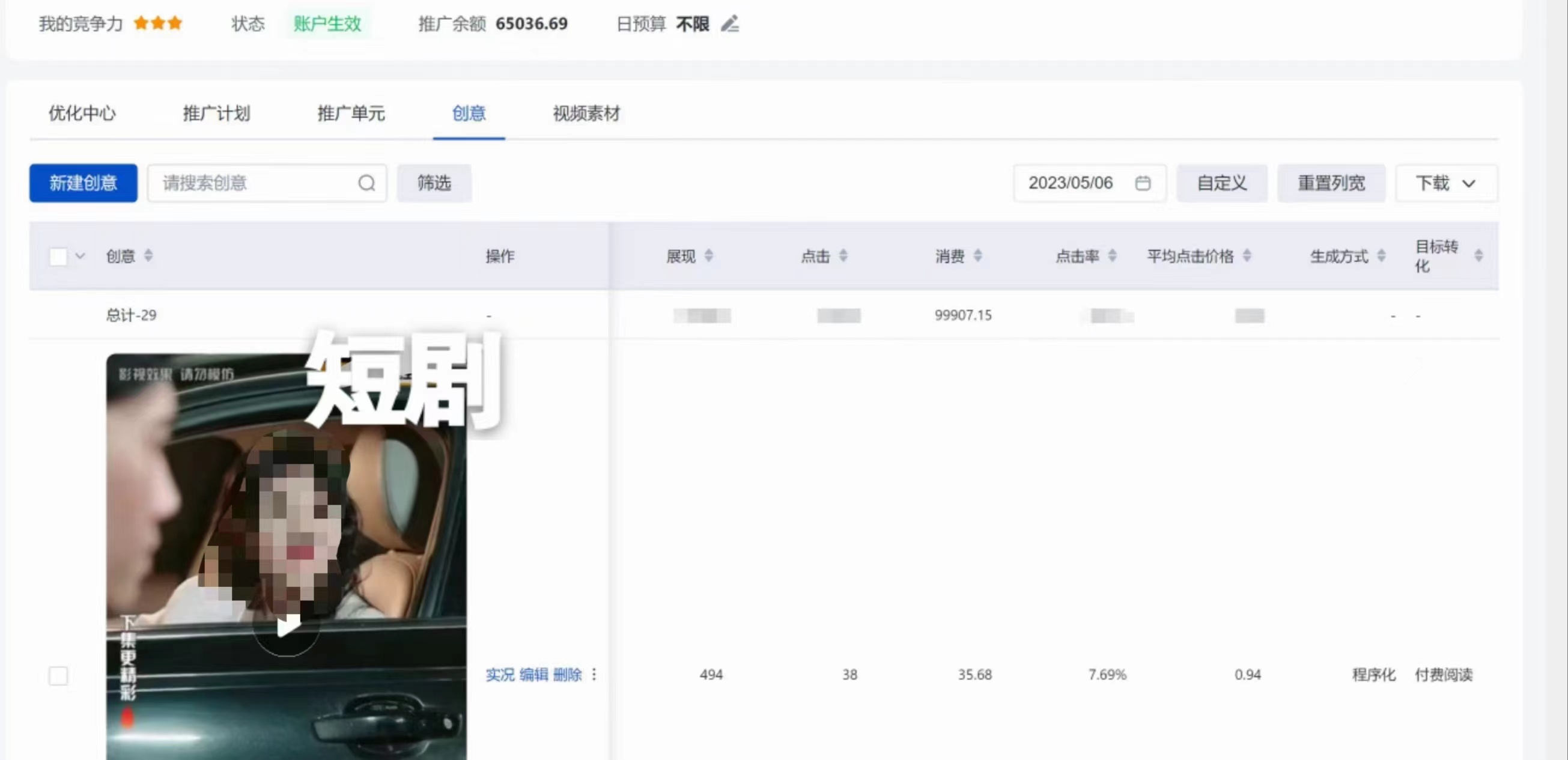The width and height of the screenshot is (1568, 760).
Task: Click impressions value 494
Action: click(711, 674)
